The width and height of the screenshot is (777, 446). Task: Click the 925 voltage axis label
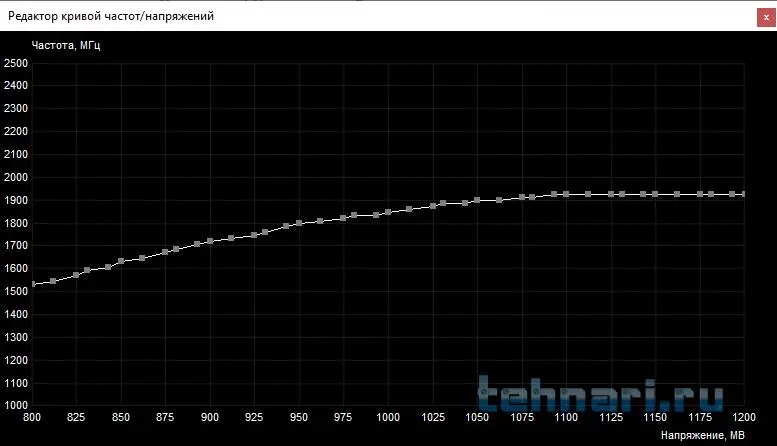click(x=254, y=417)
